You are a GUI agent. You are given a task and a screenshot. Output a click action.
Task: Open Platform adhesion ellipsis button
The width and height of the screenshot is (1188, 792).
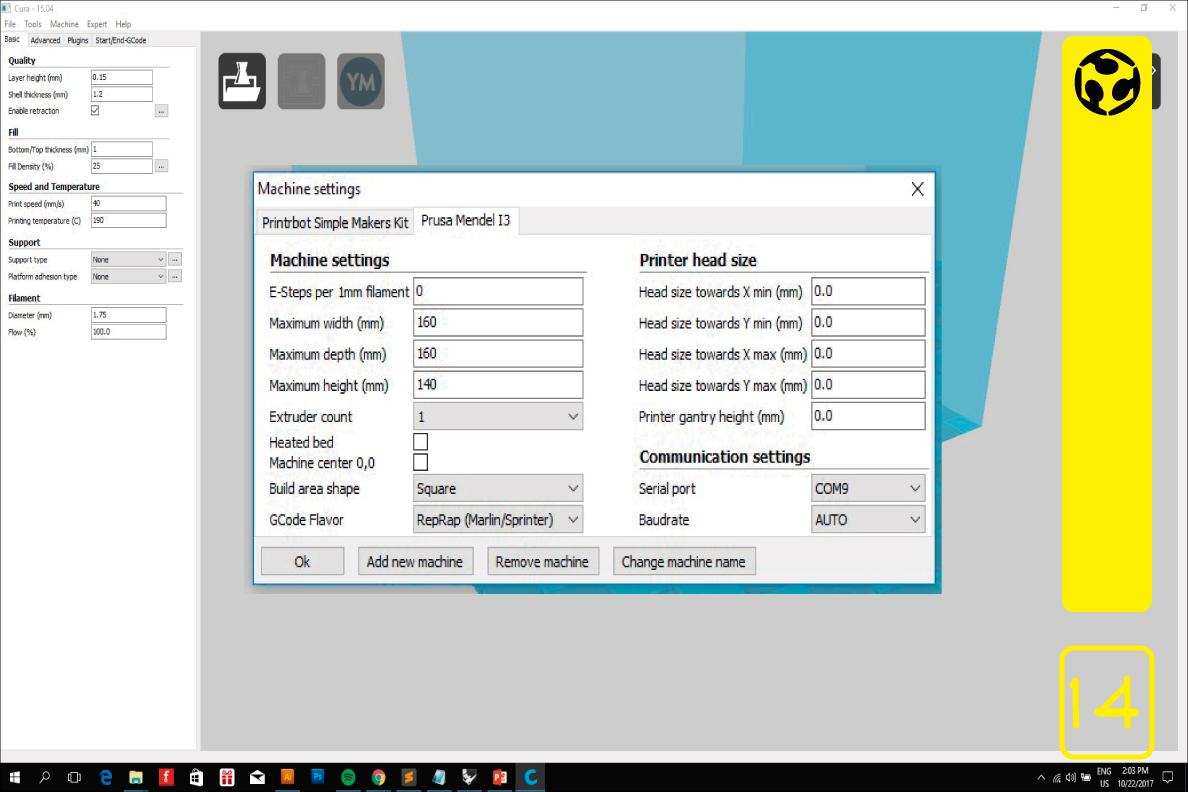coord(175,277)
